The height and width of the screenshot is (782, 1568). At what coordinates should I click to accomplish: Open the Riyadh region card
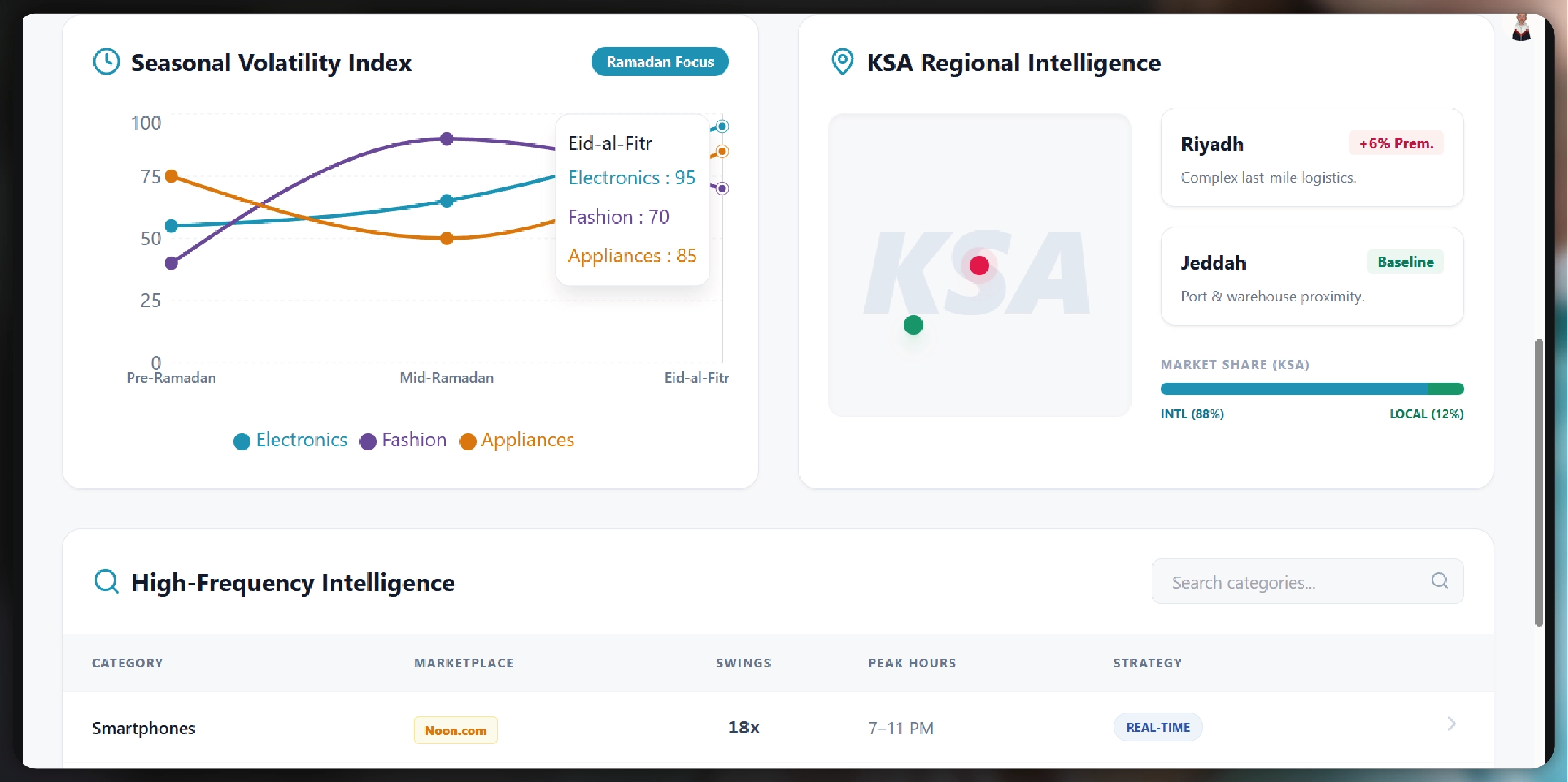point(1311,157)
